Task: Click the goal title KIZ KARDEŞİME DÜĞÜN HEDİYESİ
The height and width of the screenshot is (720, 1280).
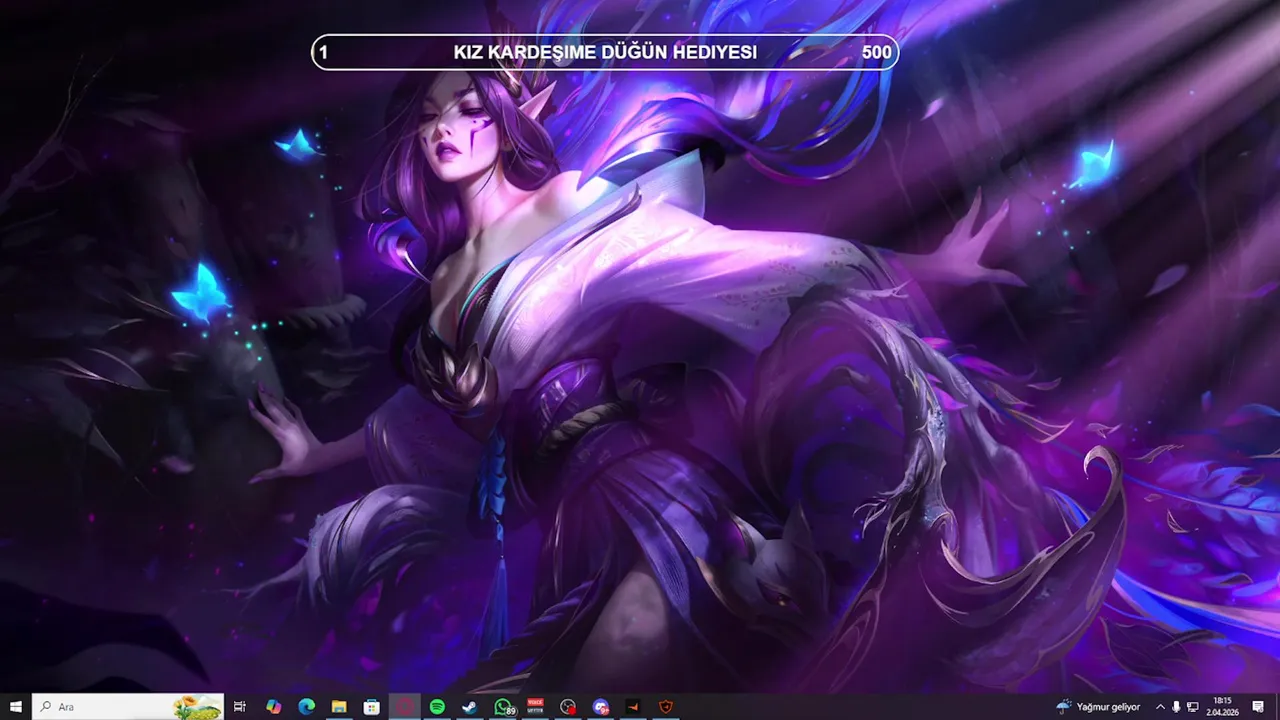Action: pyautogui.click(x=605, y=52)
